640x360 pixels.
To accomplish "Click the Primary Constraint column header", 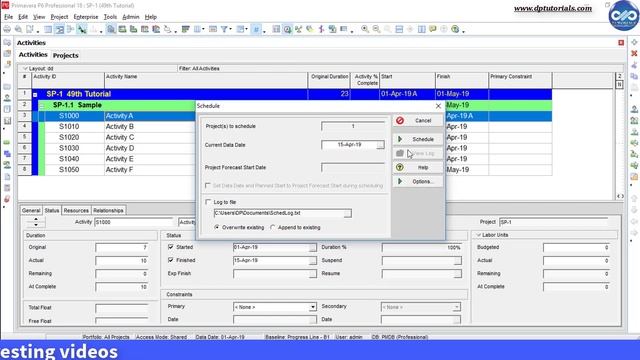I will [x=520, y=80].
